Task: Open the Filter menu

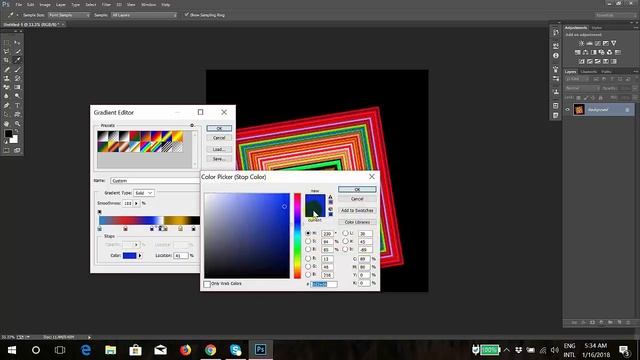Action: click(106, 4)
